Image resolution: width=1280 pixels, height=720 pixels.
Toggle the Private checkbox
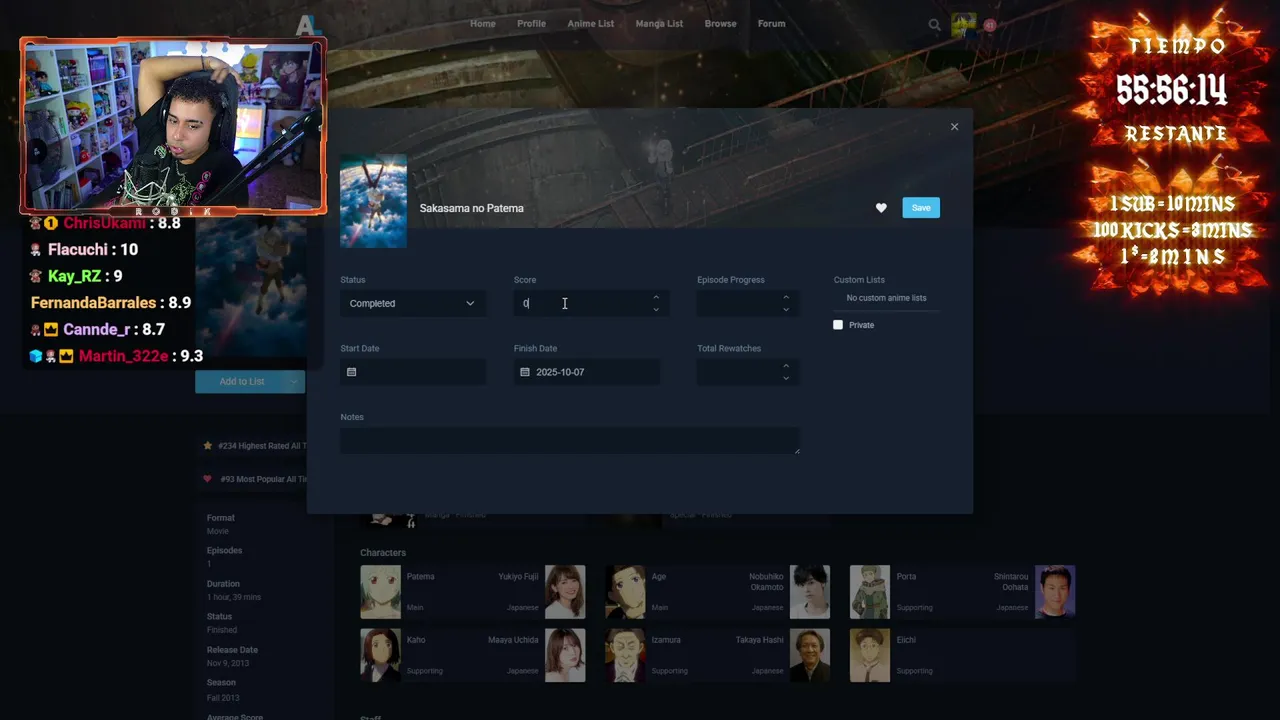tap(838, 325)
